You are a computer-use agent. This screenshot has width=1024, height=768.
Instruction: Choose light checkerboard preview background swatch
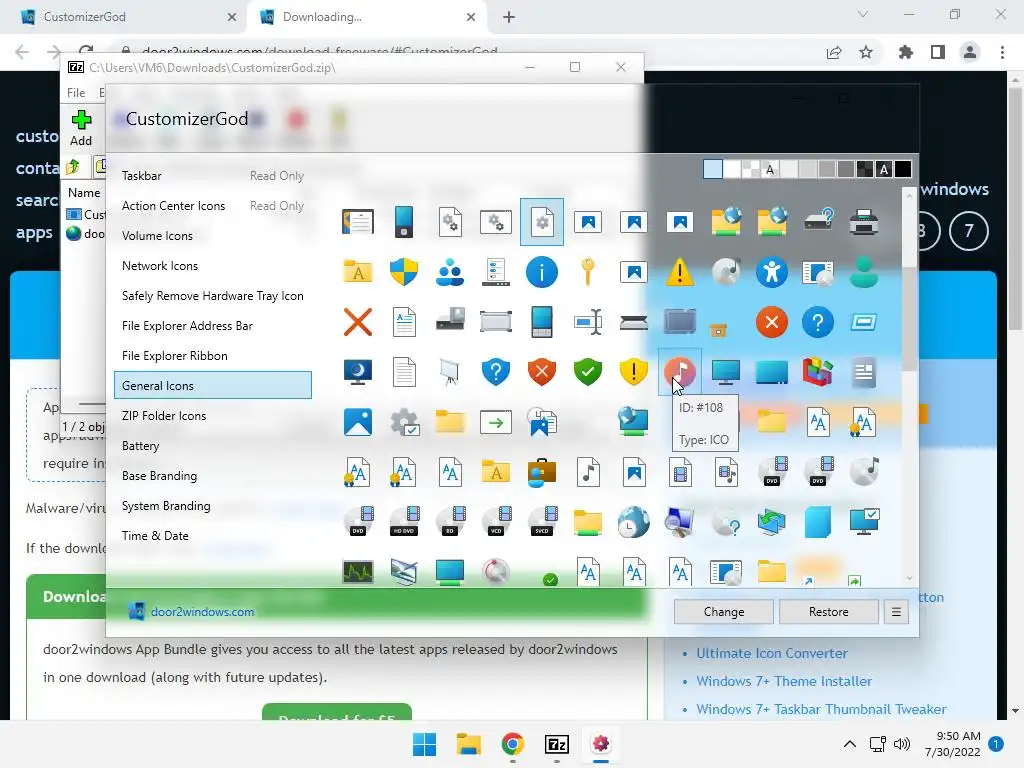(751, 169)
